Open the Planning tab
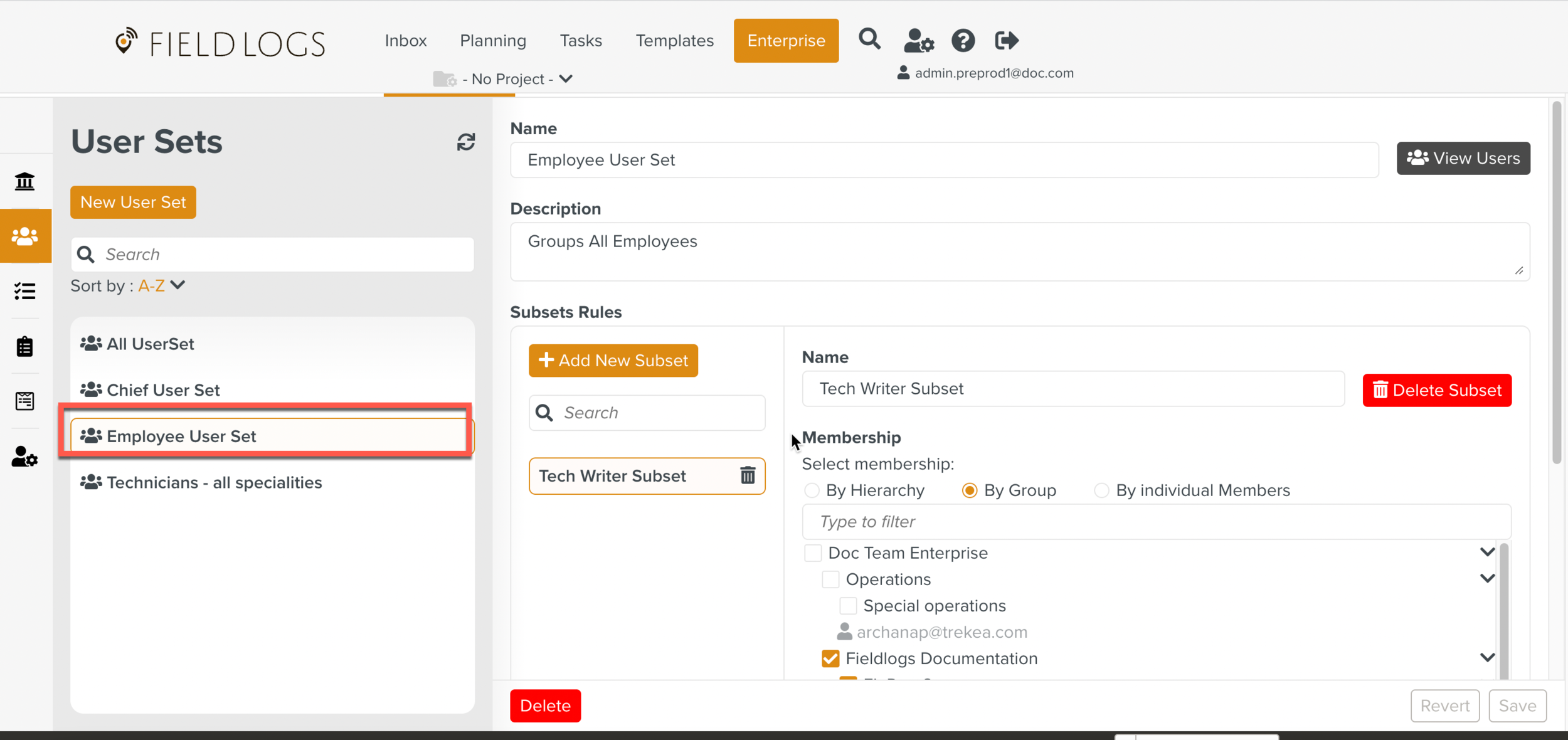The width and height of the screenshot is (1568, 740). [492, 41]
